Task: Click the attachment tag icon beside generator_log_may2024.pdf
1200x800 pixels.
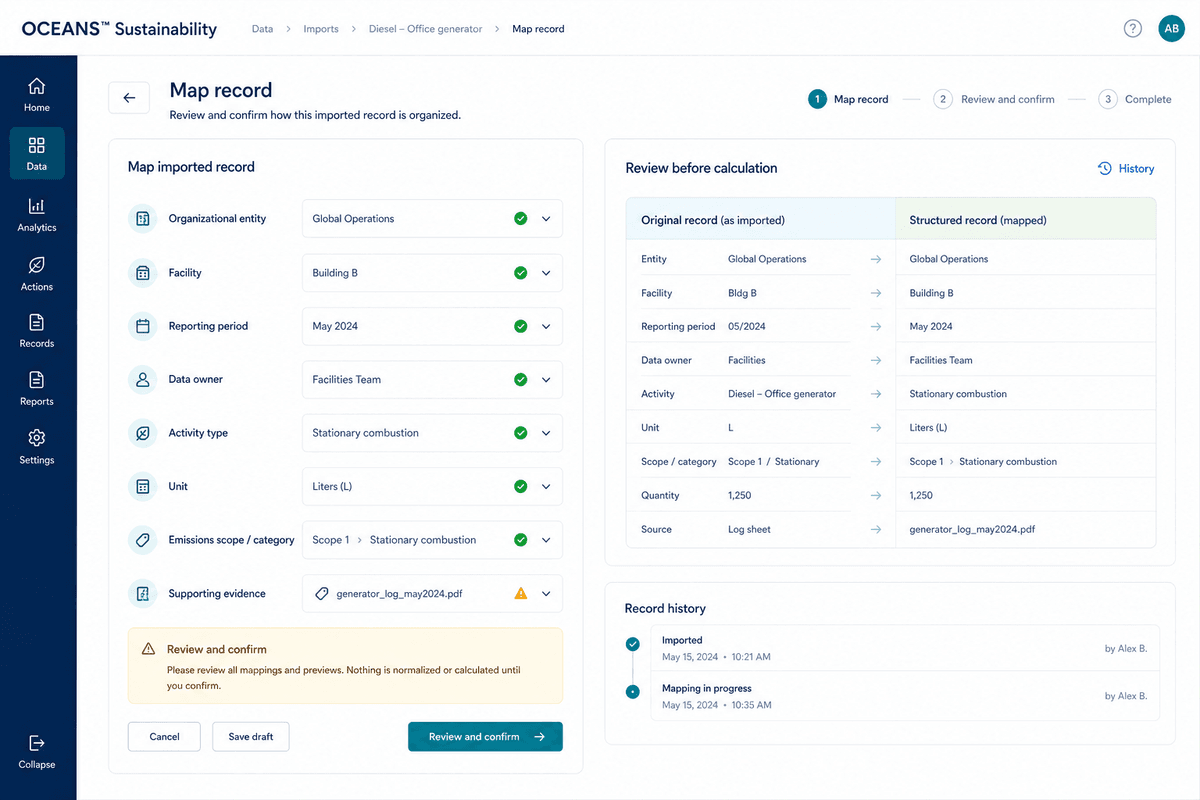Action: [x=321, y=593]
